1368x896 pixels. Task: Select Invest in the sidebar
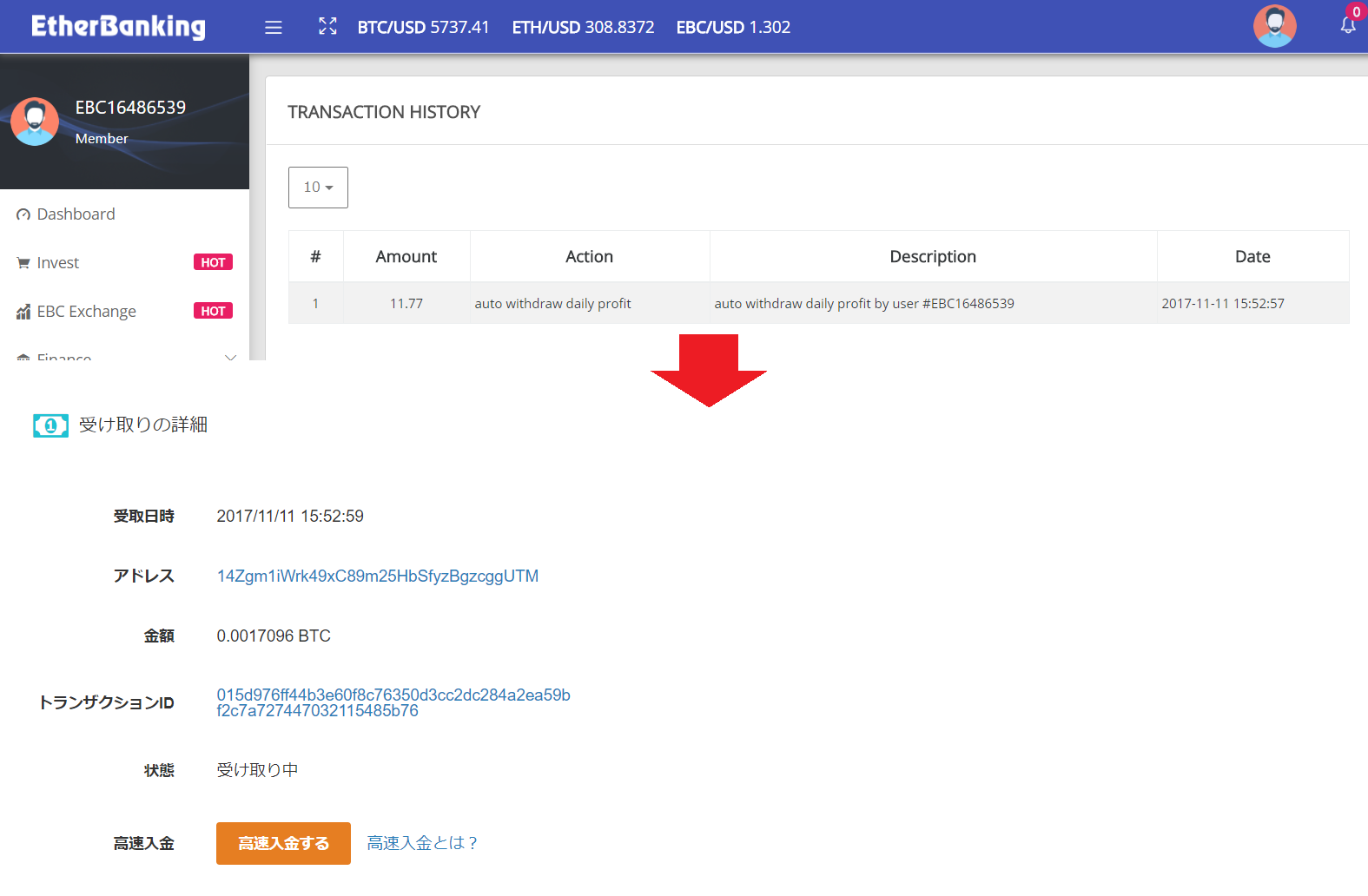click(x=58, y=263)
